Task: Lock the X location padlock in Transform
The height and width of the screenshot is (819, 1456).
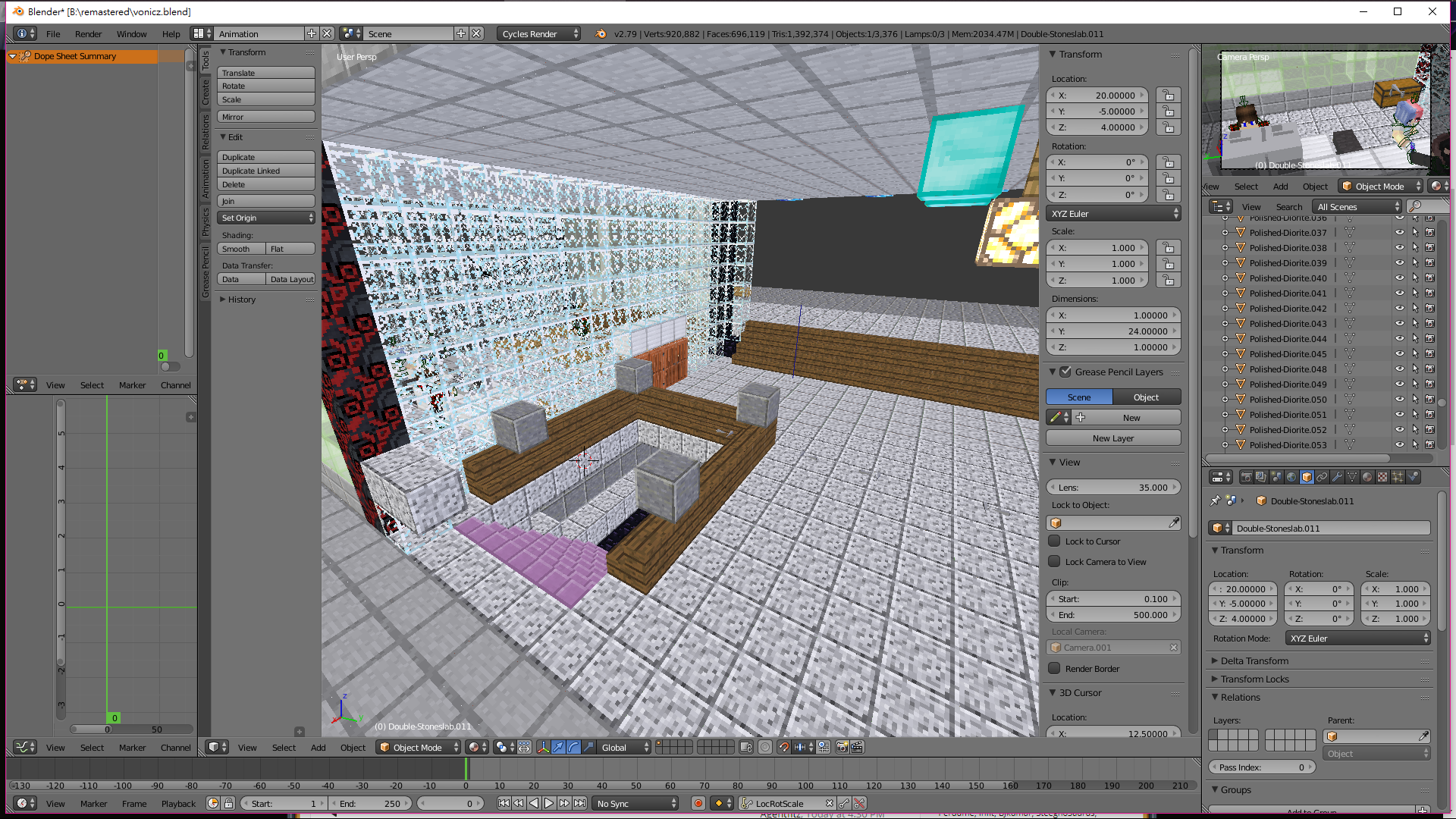Action: click(x=1169, y=96)
